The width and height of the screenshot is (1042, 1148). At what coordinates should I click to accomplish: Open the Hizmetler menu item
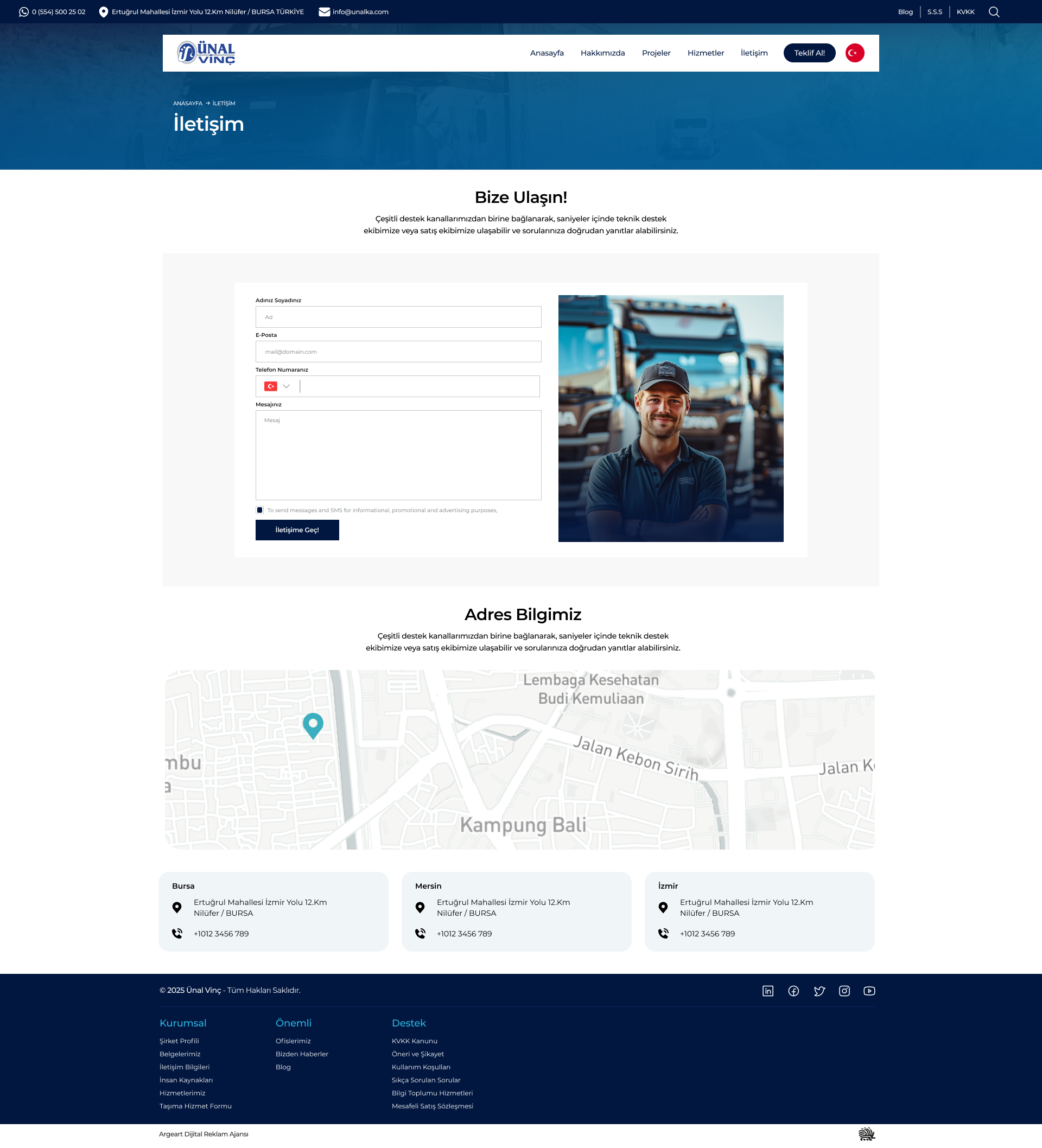[x=706, y=53]
